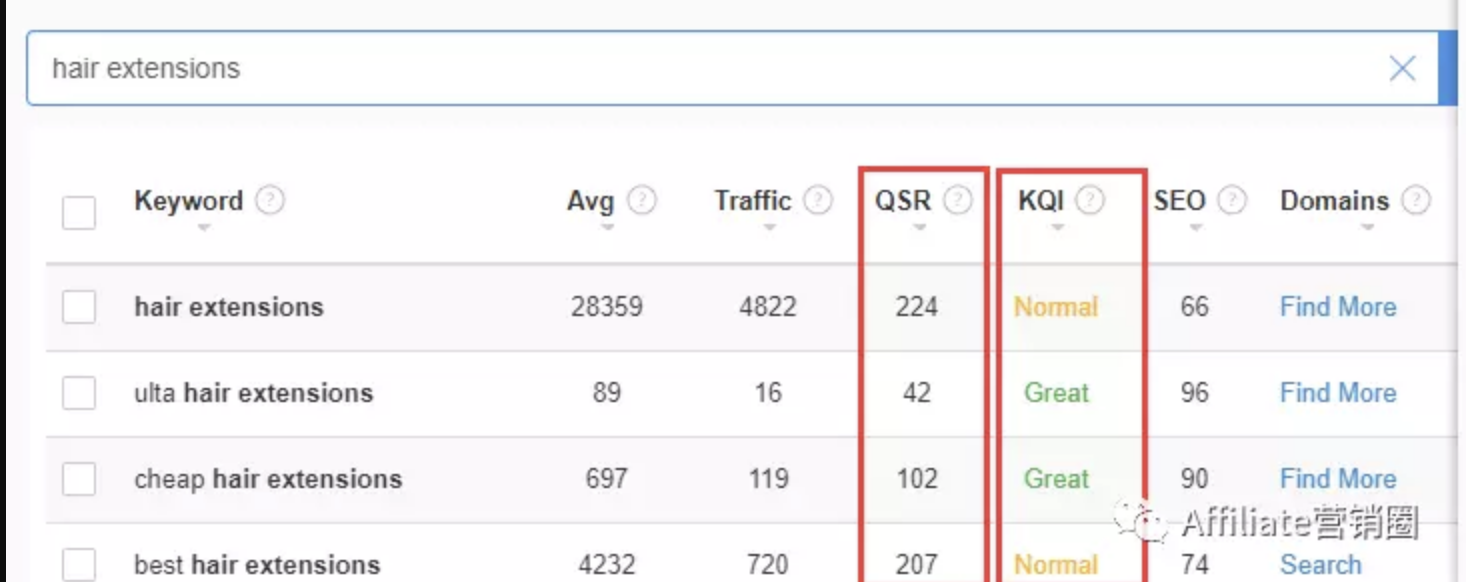The width and height of the screenshot is (1466, 582).
Task: Sort by Avg using its arrow
Action: (608, 228)
